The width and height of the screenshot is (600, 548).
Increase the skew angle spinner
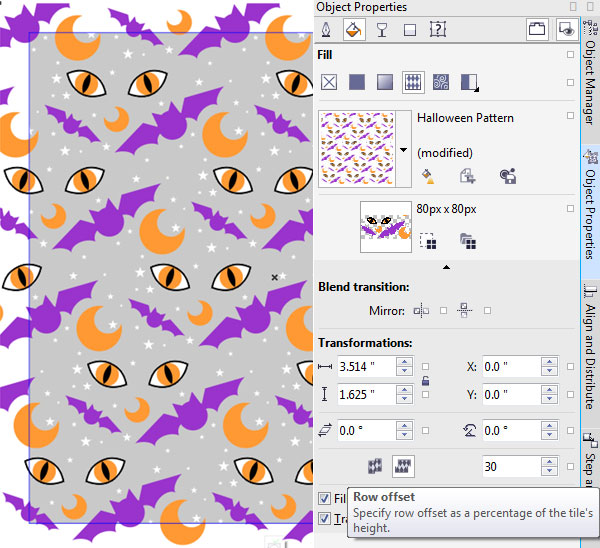click(404, 426)
